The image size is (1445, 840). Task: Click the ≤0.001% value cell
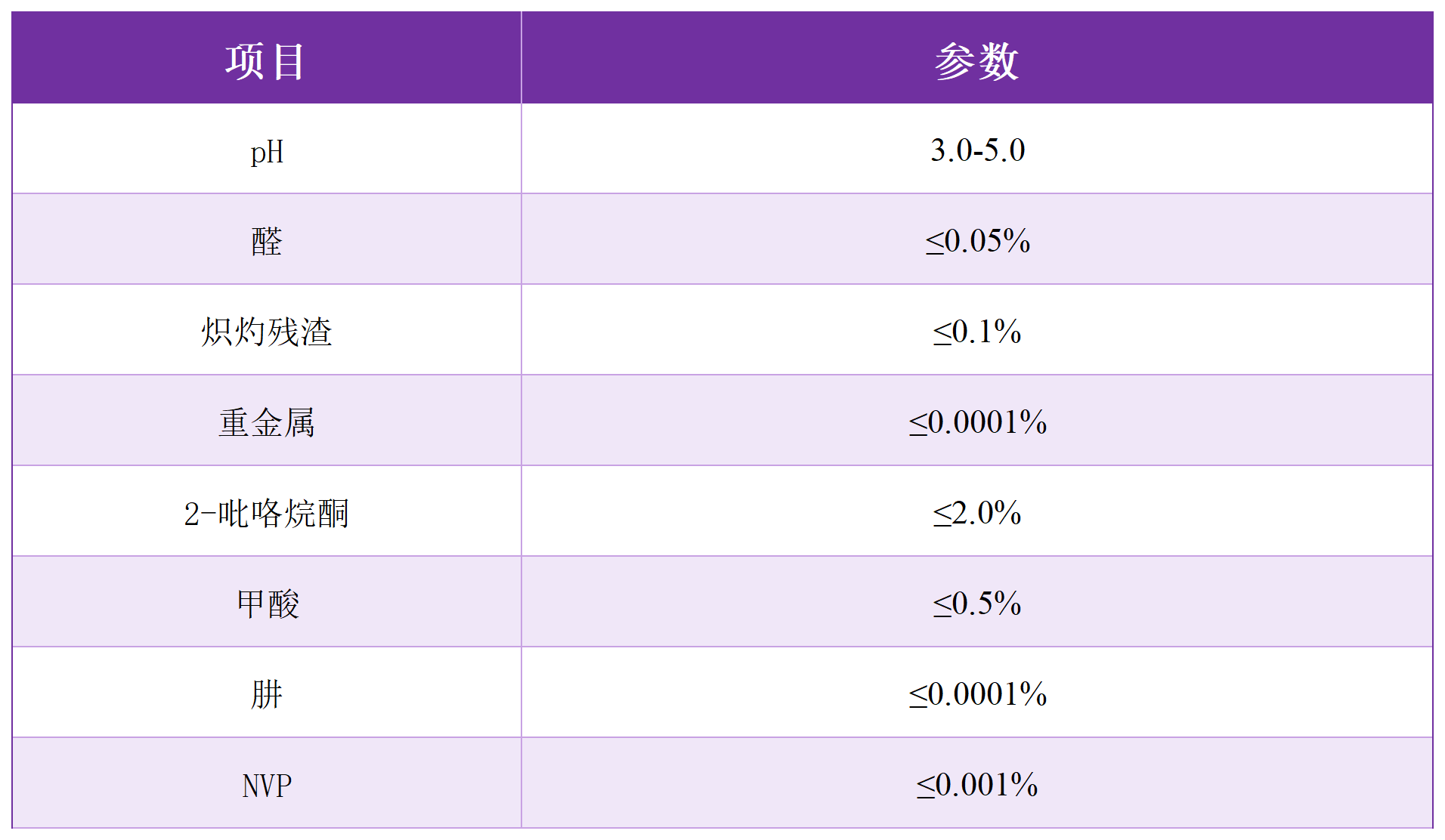(x=977, y=785)
